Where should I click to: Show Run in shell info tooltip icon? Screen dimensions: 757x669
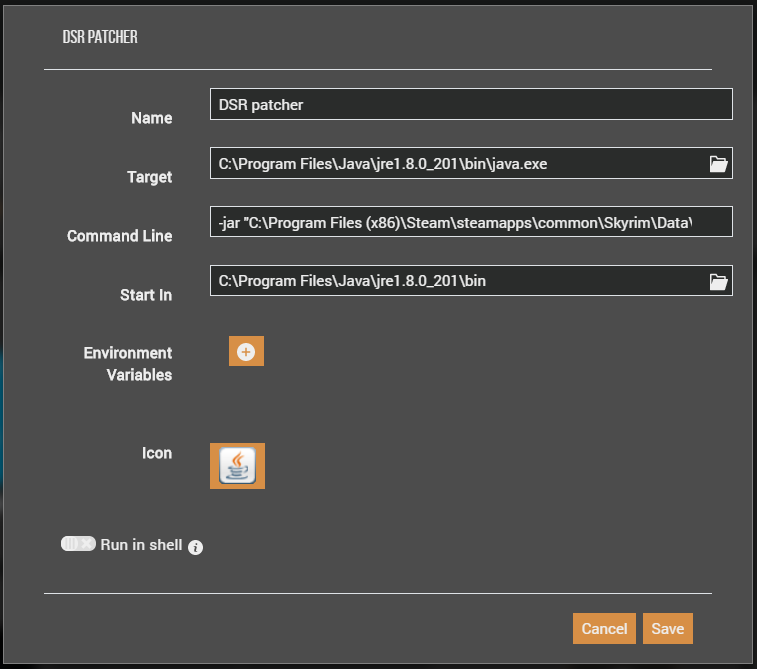(x=196, y=547)
